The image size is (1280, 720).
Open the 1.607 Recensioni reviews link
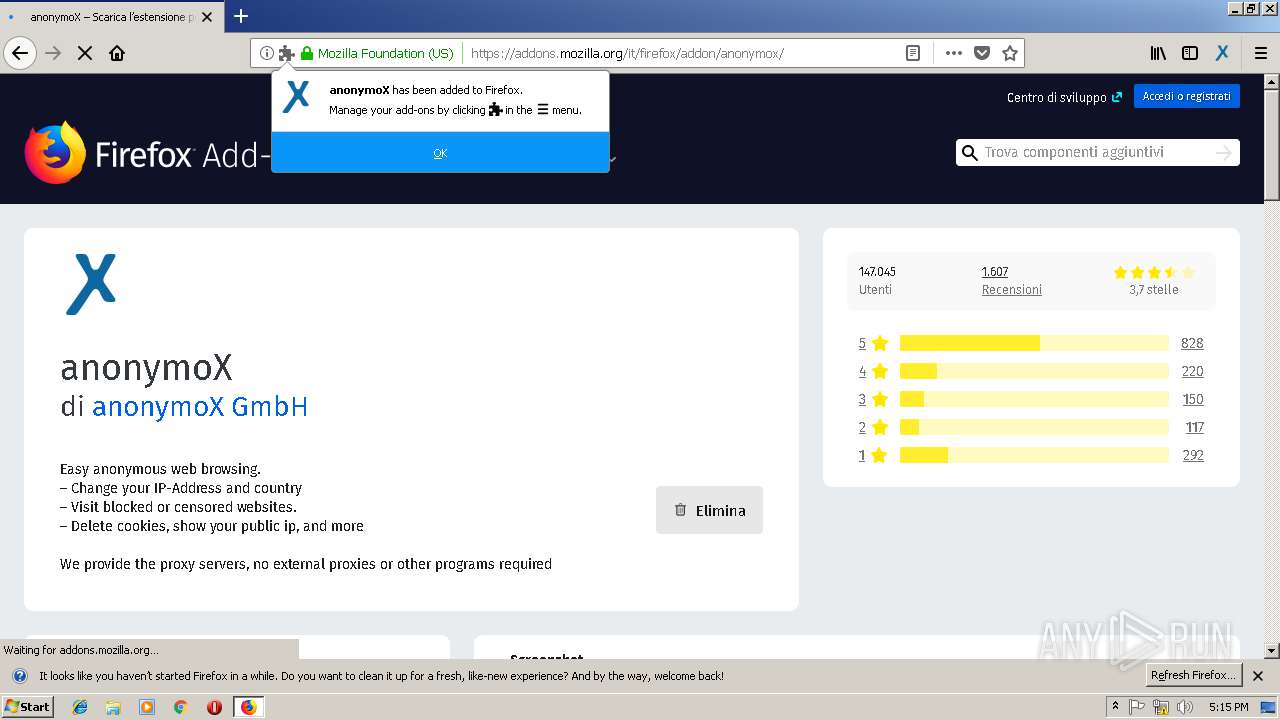pyautogui.click(x=1012, y=281)
